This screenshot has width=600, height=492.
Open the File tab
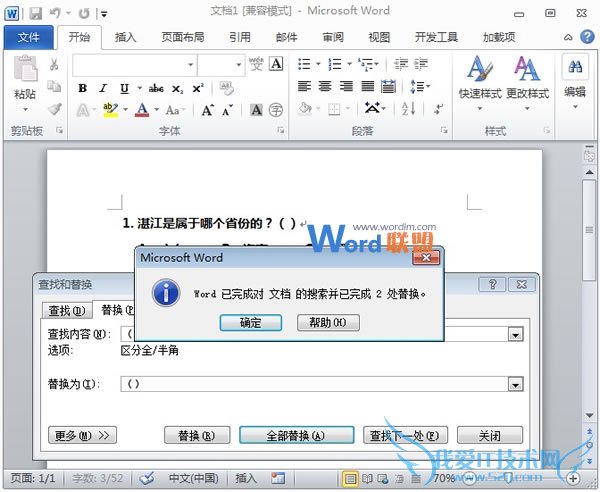pyautogui.click(x=29, y=37)
